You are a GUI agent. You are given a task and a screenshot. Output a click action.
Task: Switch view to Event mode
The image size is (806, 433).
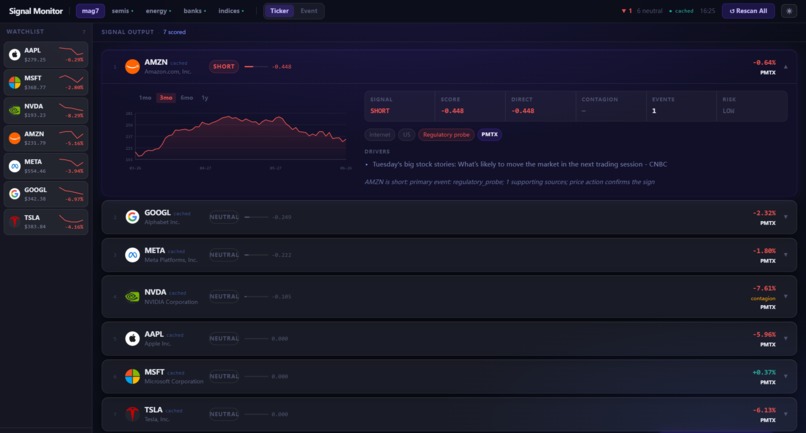(x=308, y=11)
